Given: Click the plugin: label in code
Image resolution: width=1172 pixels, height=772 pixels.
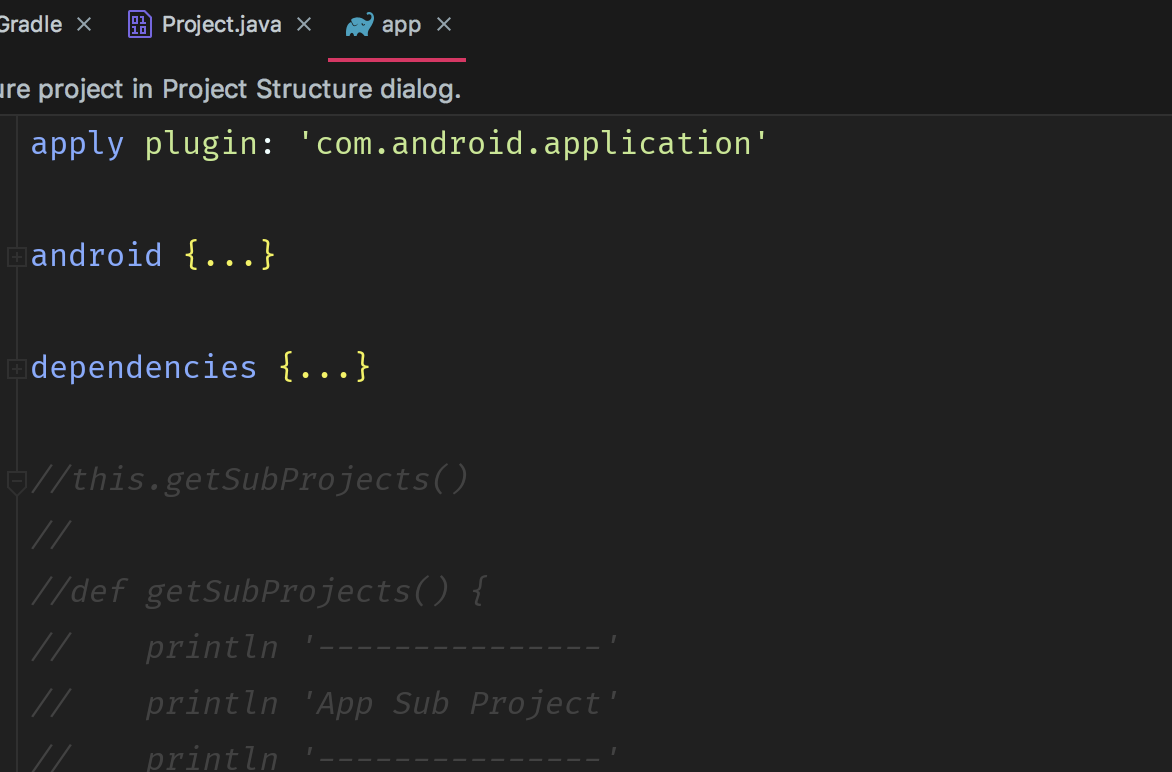Looking at the screenshot, I should [209, 144].
